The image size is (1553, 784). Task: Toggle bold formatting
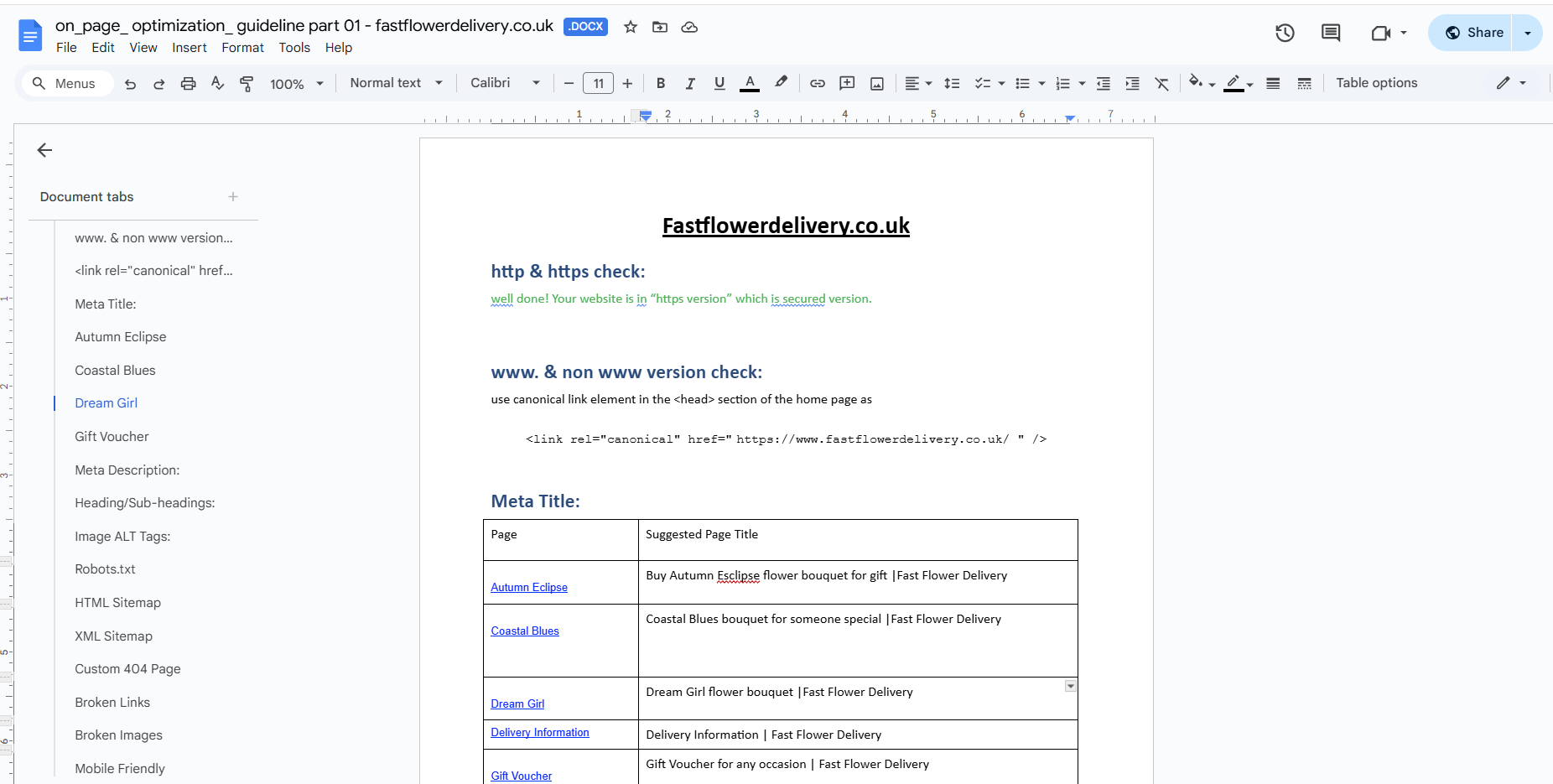(x=661, y=83)
